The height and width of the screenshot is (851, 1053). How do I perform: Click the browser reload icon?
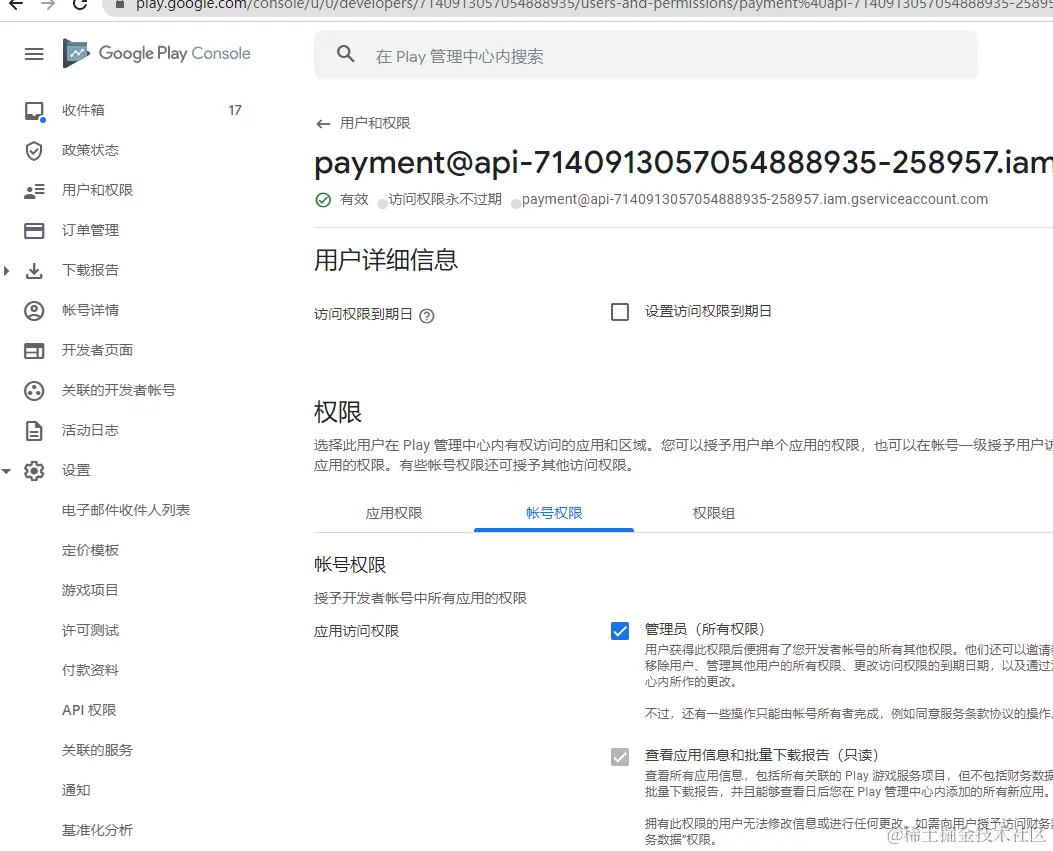tap(80, 4)
